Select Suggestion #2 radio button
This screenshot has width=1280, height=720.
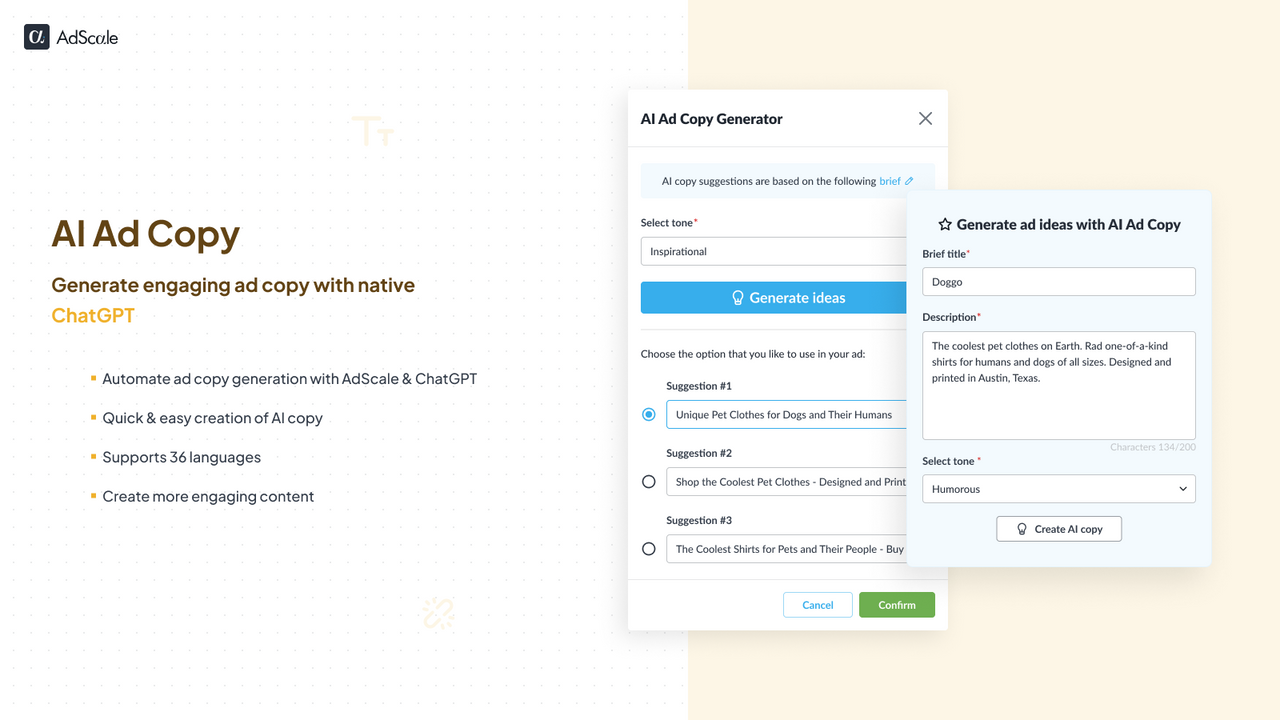click(649, 481)
